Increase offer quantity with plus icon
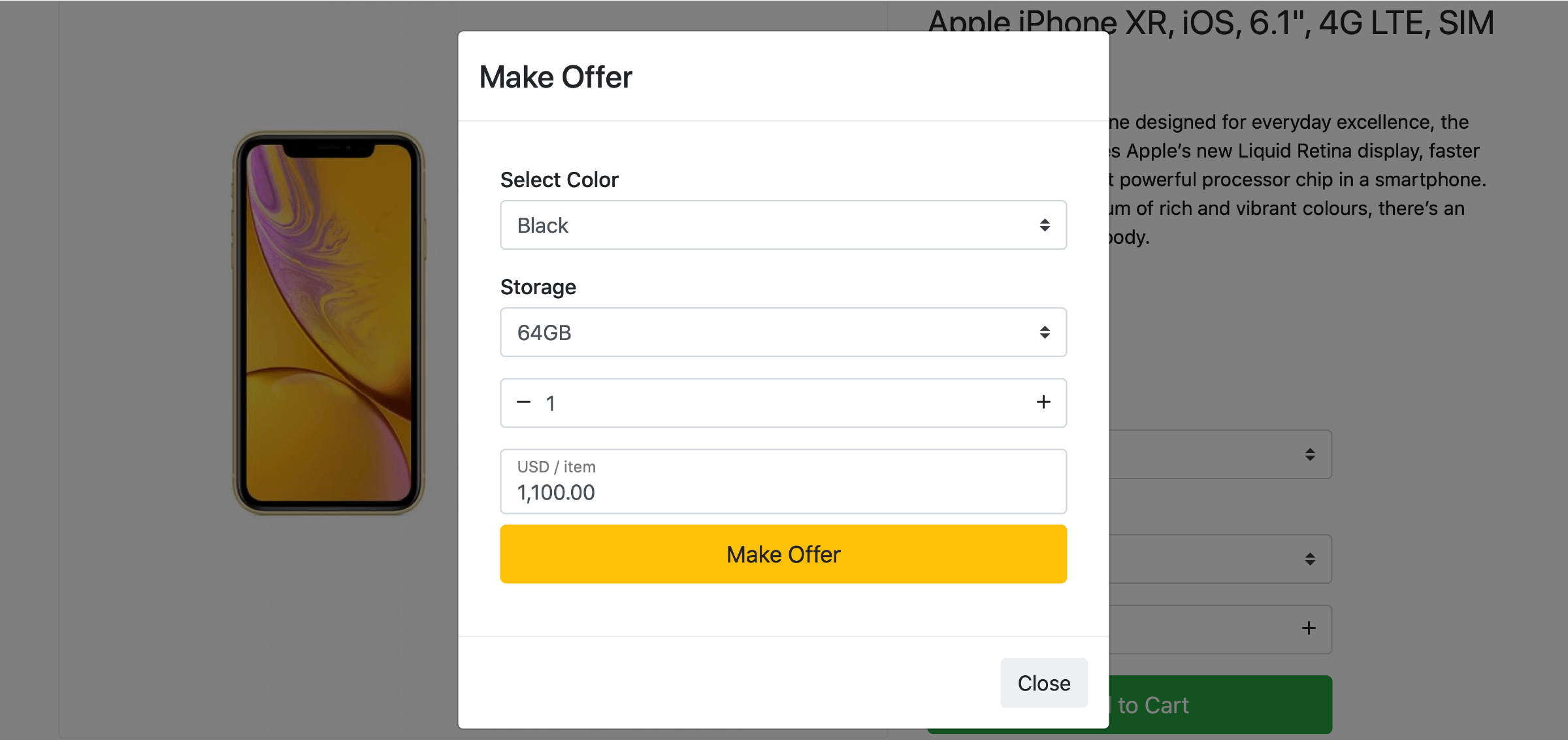The height and width of the screenshot is (740, 1568). [1043, 403]
